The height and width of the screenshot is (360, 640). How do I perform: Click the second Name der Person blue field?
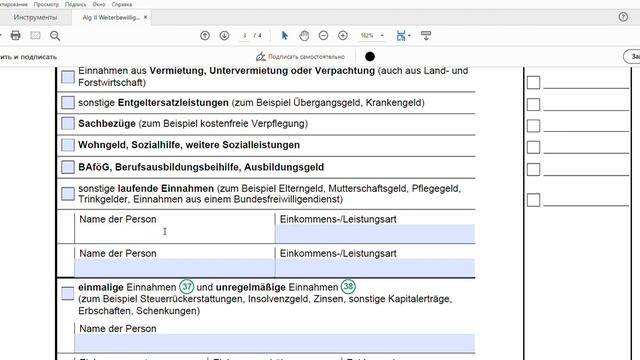[x=175, y=268]
